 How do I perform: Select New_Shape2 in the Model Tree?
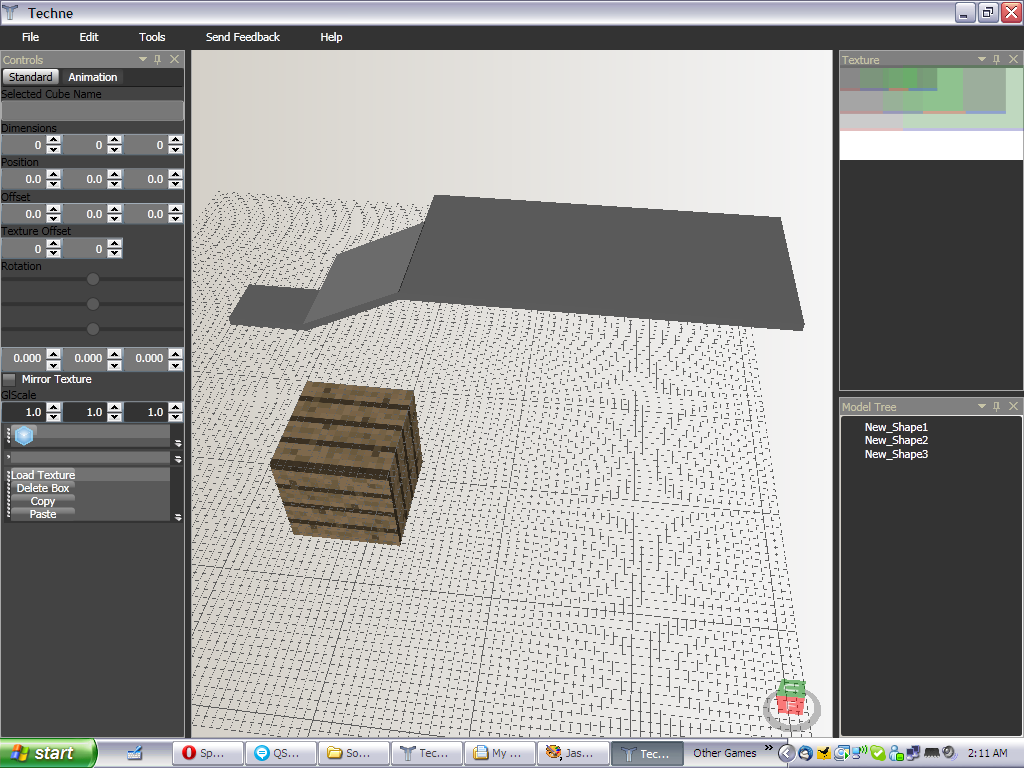click(896, 440)
